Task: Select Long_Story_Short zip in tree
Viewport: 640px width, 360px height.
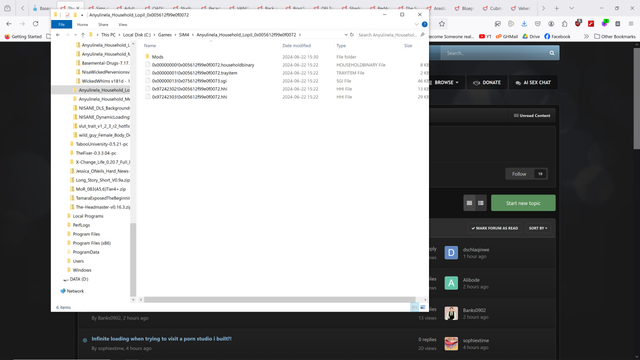Action: tap(102, 180)
